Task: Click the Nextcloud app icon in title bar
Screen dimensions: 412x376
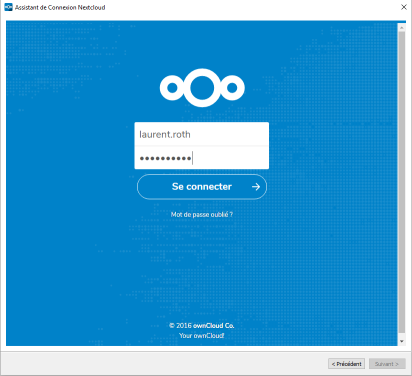Action: pyautogui.click(x=8, y=7)
